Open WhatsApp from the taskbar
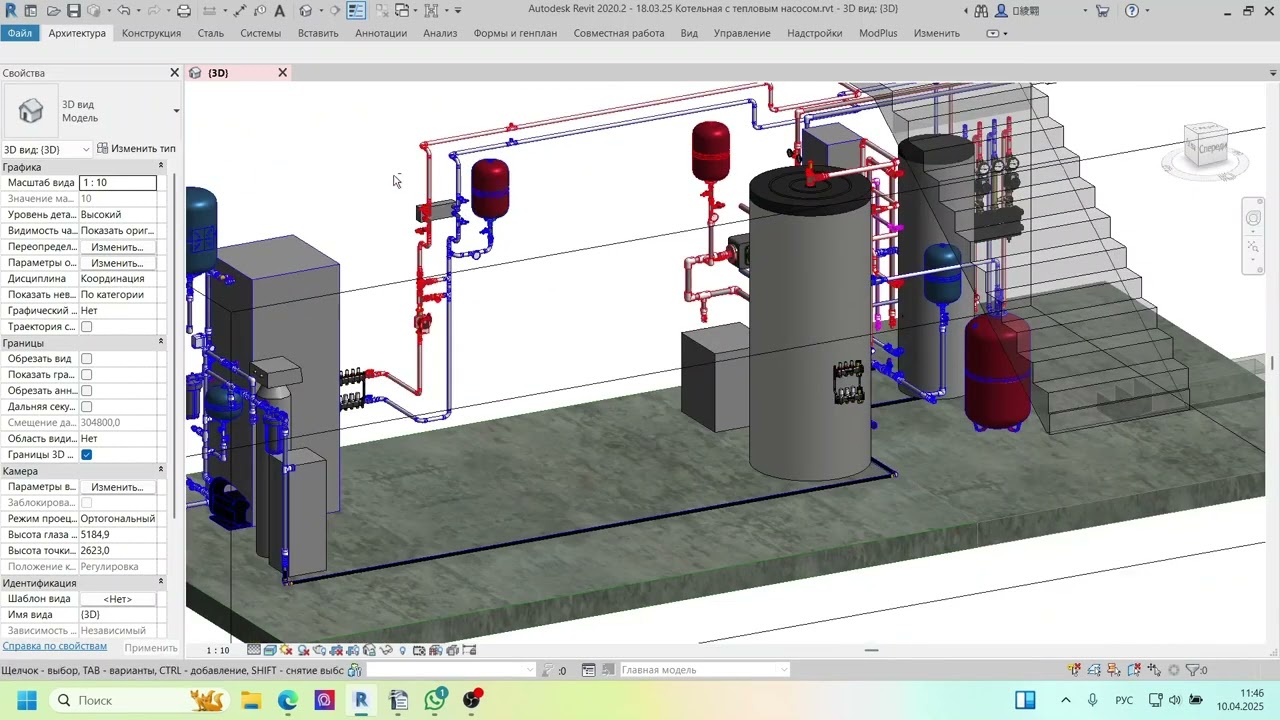This screenshot has width=1280, height=720. [435, 700]
